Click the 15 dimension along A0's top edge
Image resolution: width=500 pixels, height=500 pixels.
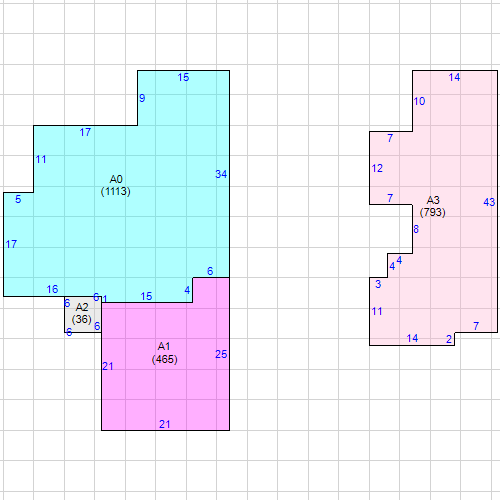[x=183, y=77]
